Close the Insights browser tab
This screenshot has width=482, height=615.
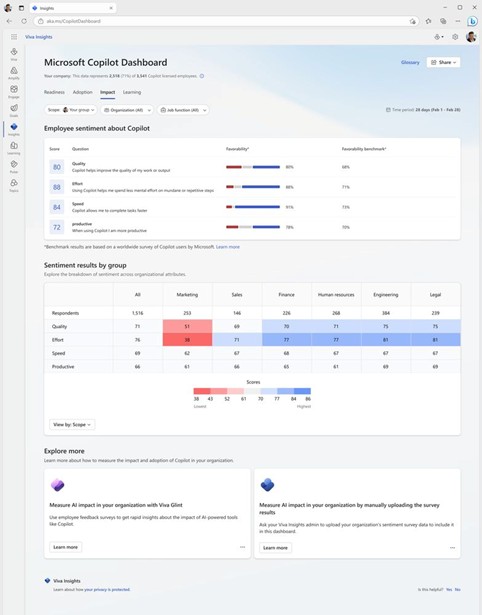pos(111,8)
